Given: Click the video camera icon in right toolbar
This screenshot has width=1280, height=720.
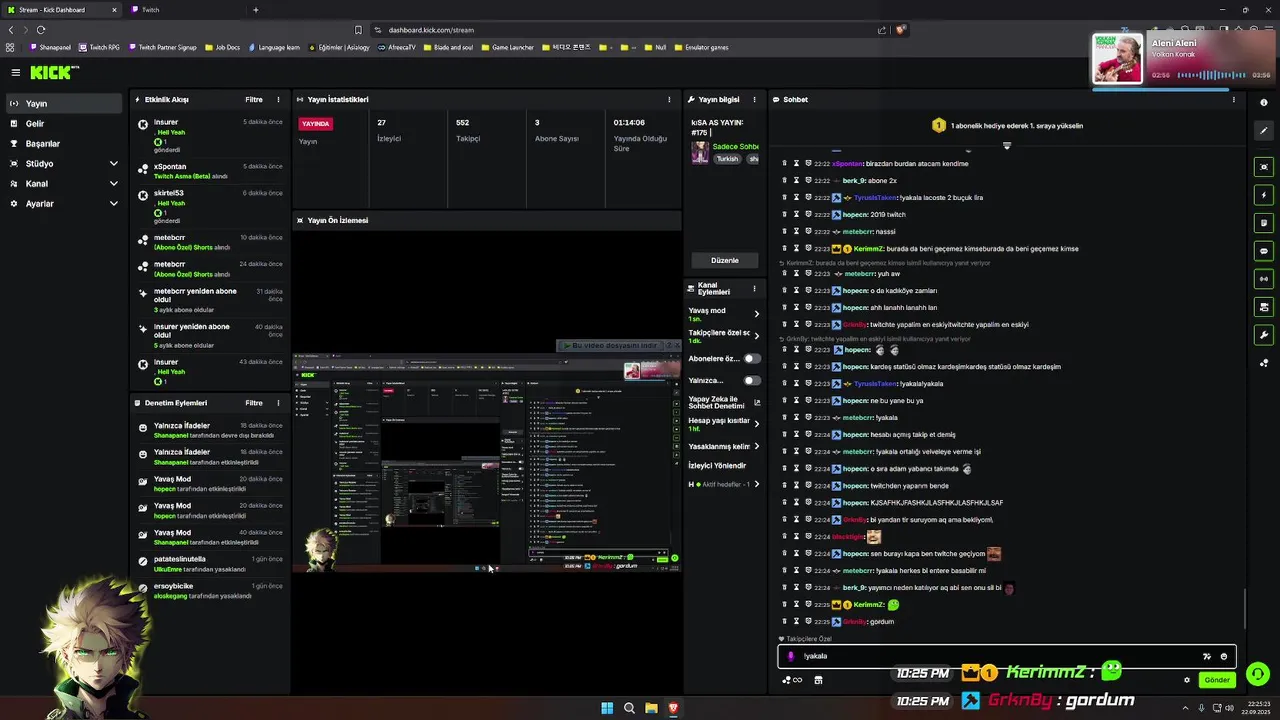Looking at the screenshot, I should click(x=1264, y=307).
